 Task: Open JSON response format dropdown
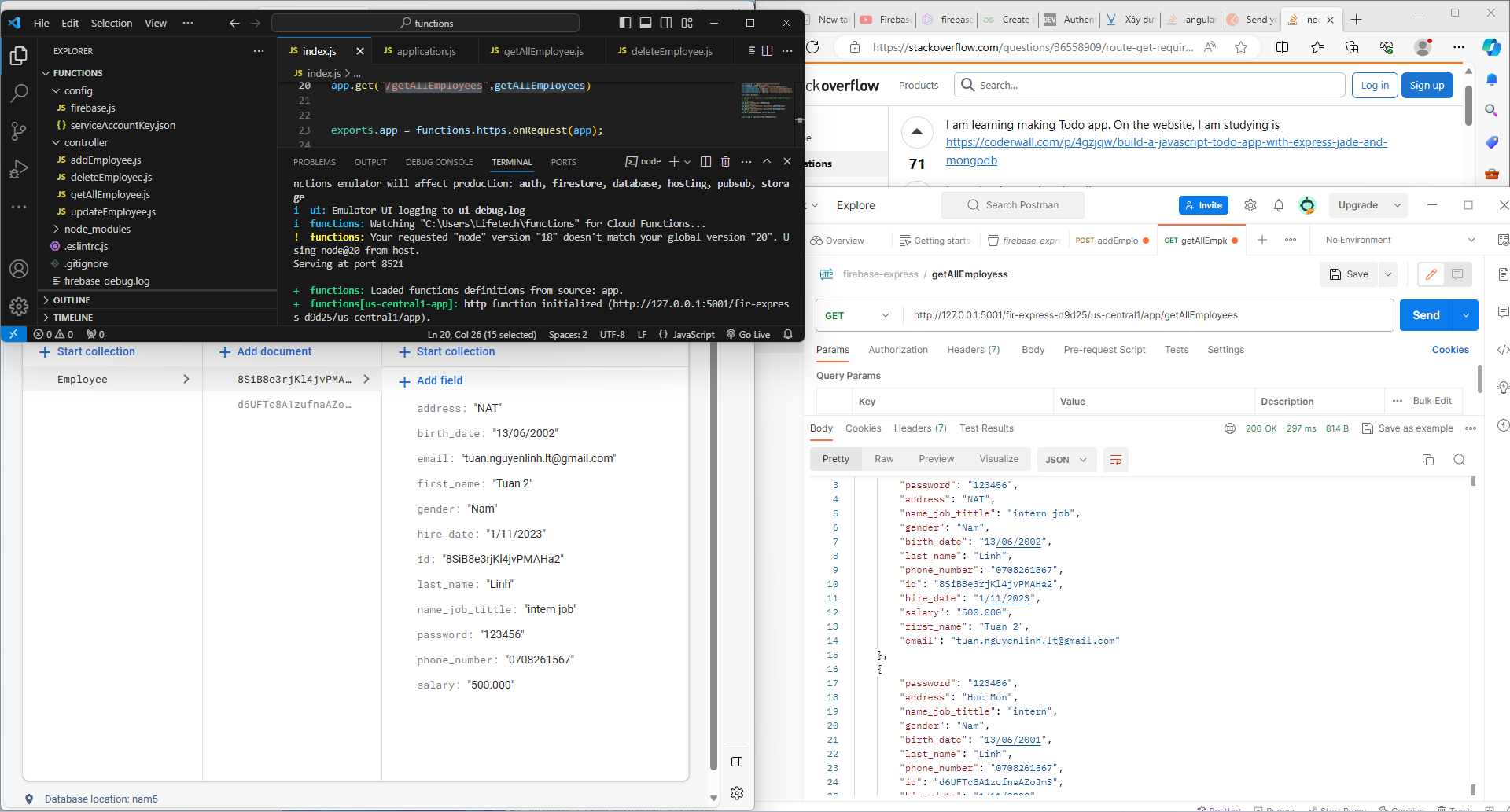(1066, 460)
